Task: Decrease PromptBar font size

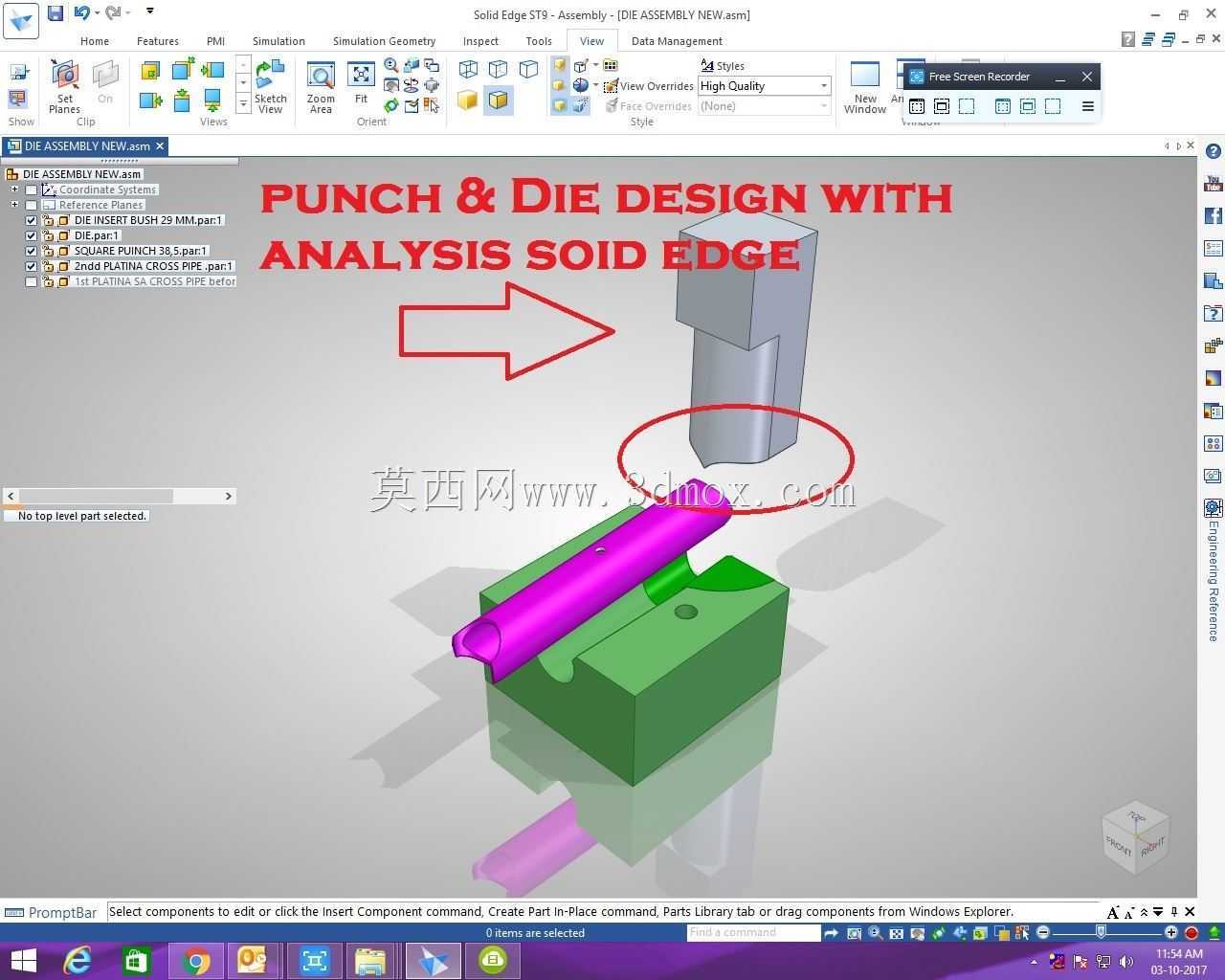Action: click(x=1129, y=912)
